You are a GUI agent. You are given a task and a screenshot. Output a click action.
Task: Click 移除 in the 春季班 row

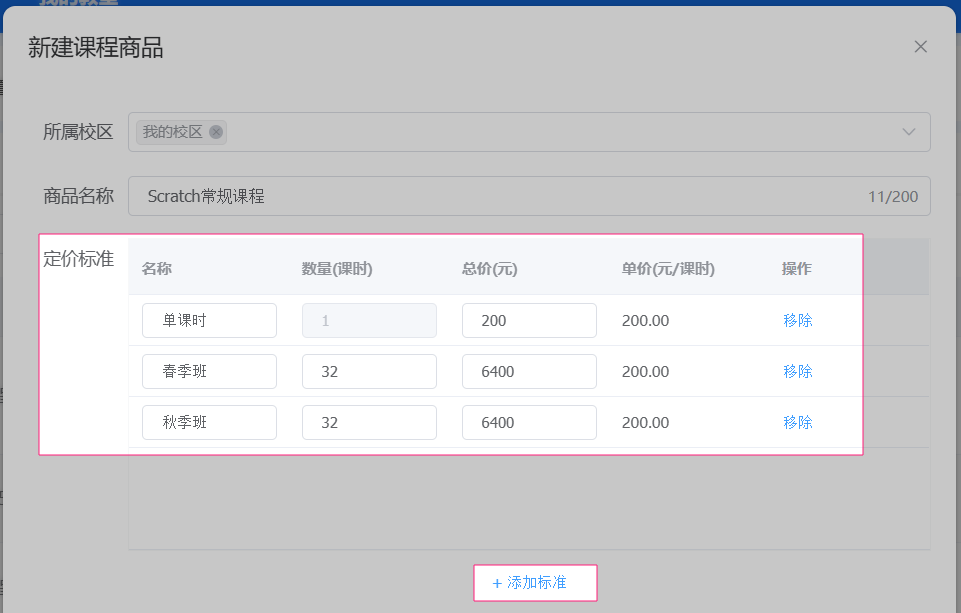point(797,371)
